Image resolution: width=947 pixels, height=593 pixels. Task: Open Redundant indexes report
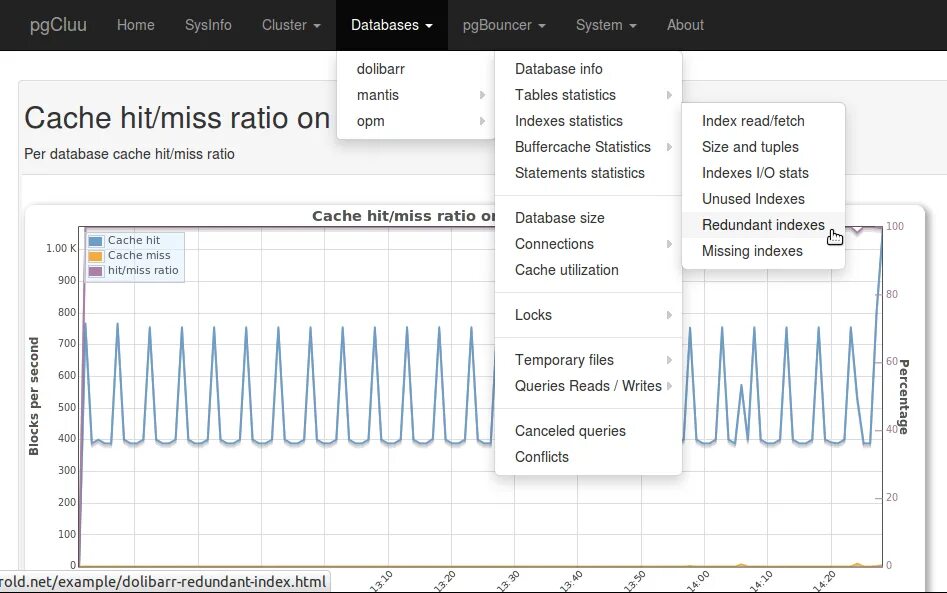click(763, 225)
